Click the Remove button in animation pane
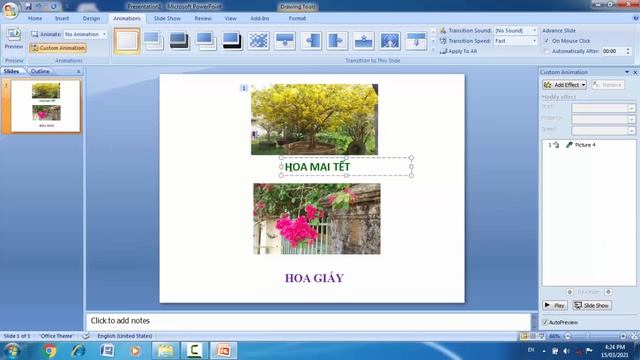 [608, 85]
